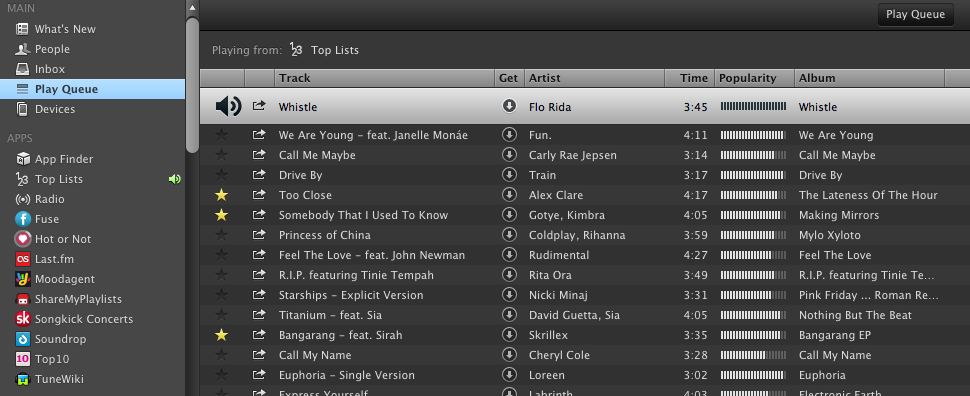The image size is (970, 396).
Task: Click artist name Flo Rida
Action: click(550, 107)
